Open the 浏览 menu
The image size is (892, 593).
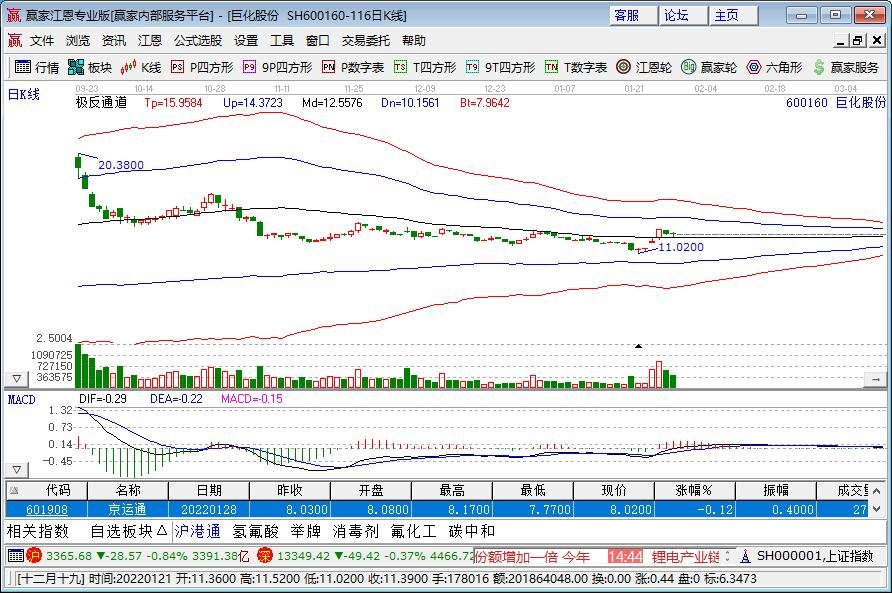coord(78,40)
